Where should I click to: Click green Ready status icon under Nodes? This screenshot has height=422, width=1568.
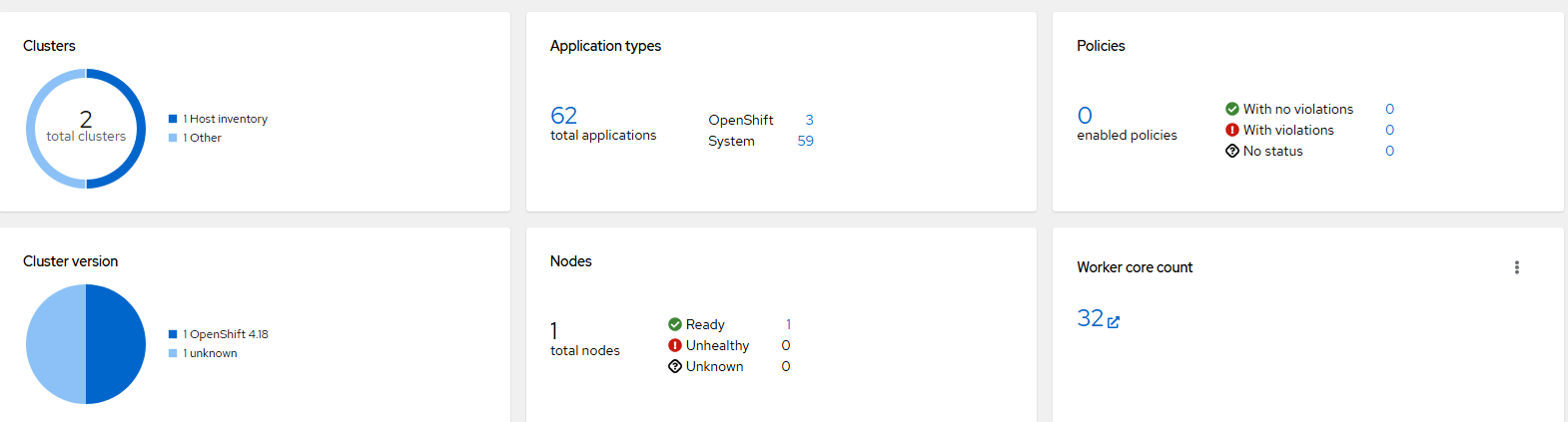pos(675,324)
